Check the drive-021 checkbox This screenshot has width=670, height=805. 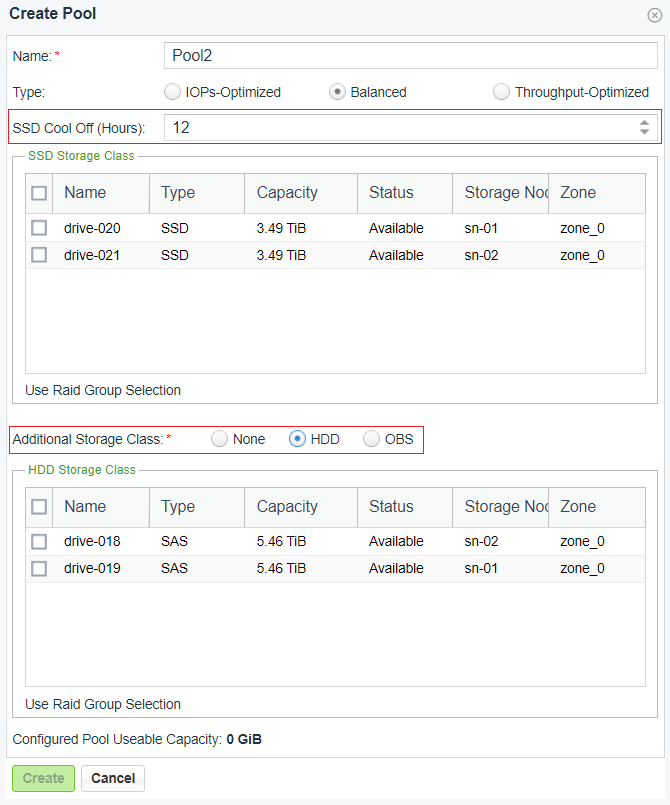39,255
